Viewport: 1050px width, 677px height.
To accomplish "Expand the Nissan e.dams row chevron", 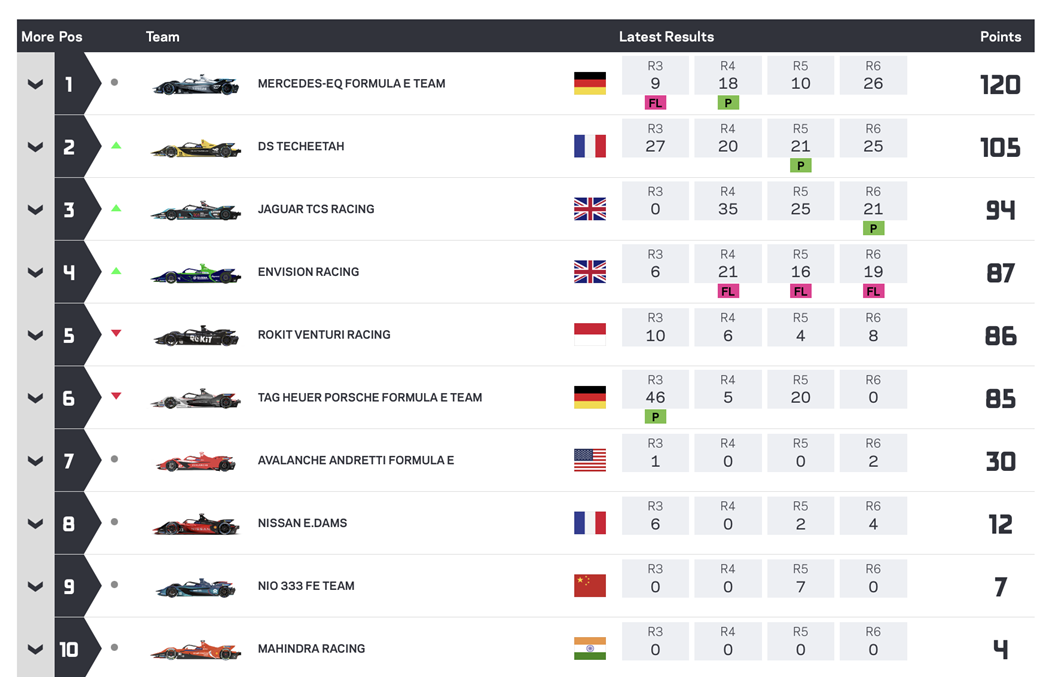I will tap(35, 523).
